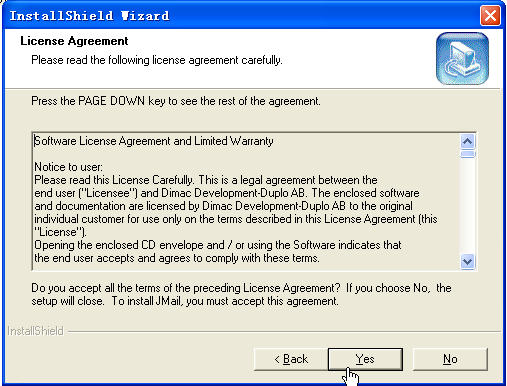This screenshot has width=507, height=386.
Task: Click Yes to accept the license
Action: (365, 359)
